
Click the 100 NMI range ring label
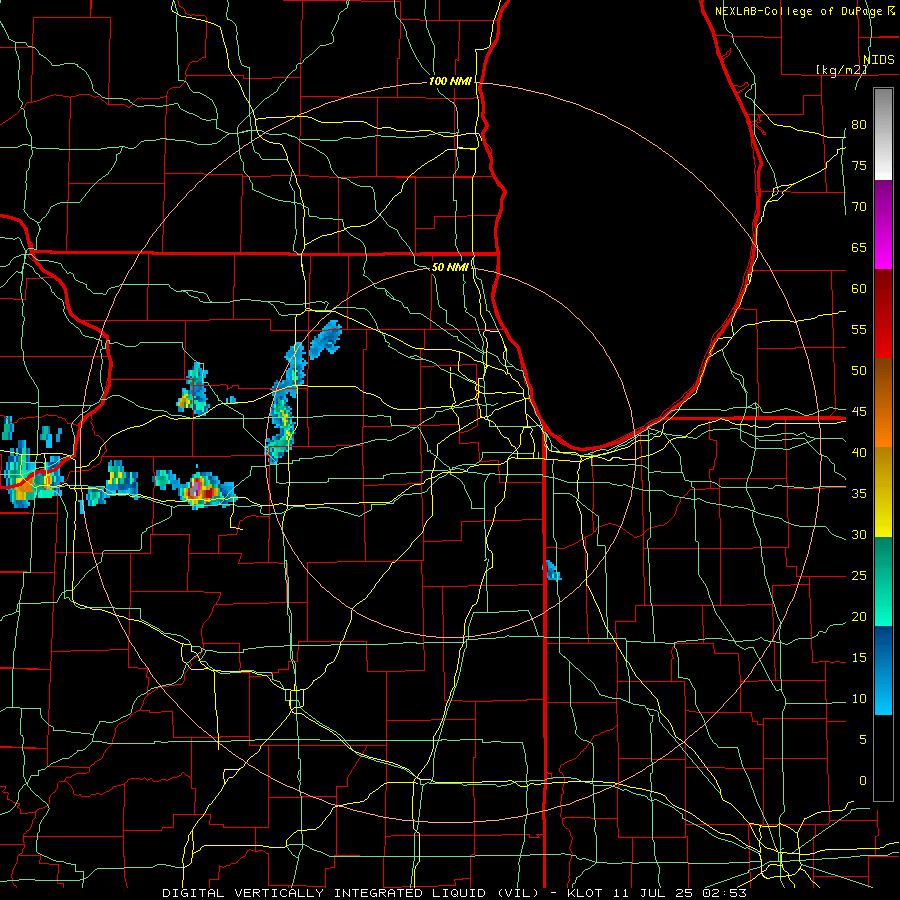(x=450, y=81)
